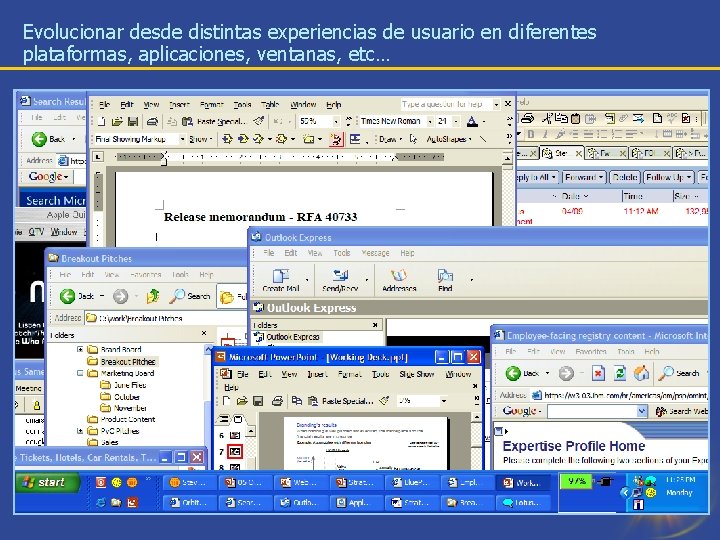
Task: Expand the Brand Board folder in tree
Action: point(80,349)
